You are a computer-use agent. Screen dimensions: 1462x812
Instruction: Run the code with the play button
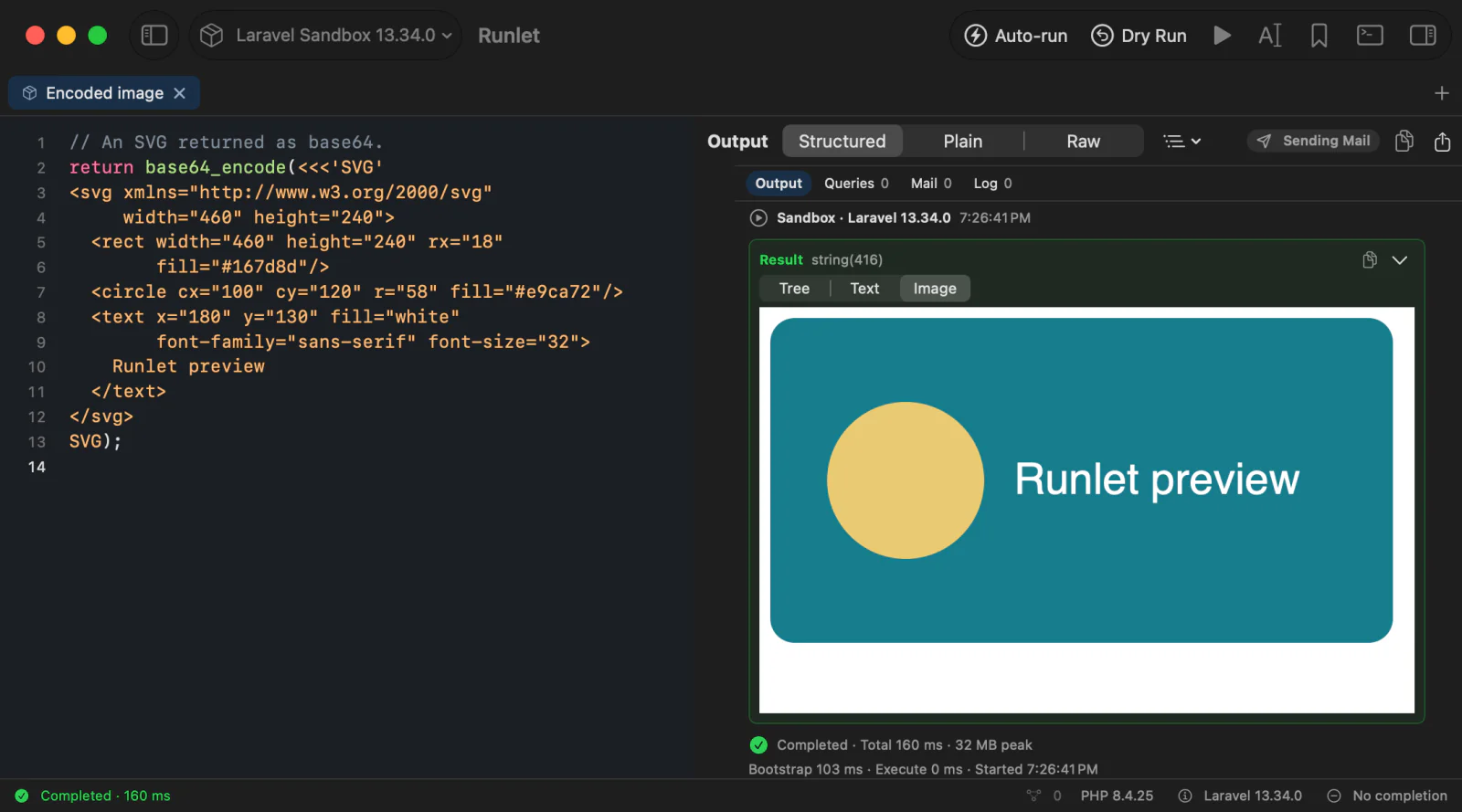1222,36
